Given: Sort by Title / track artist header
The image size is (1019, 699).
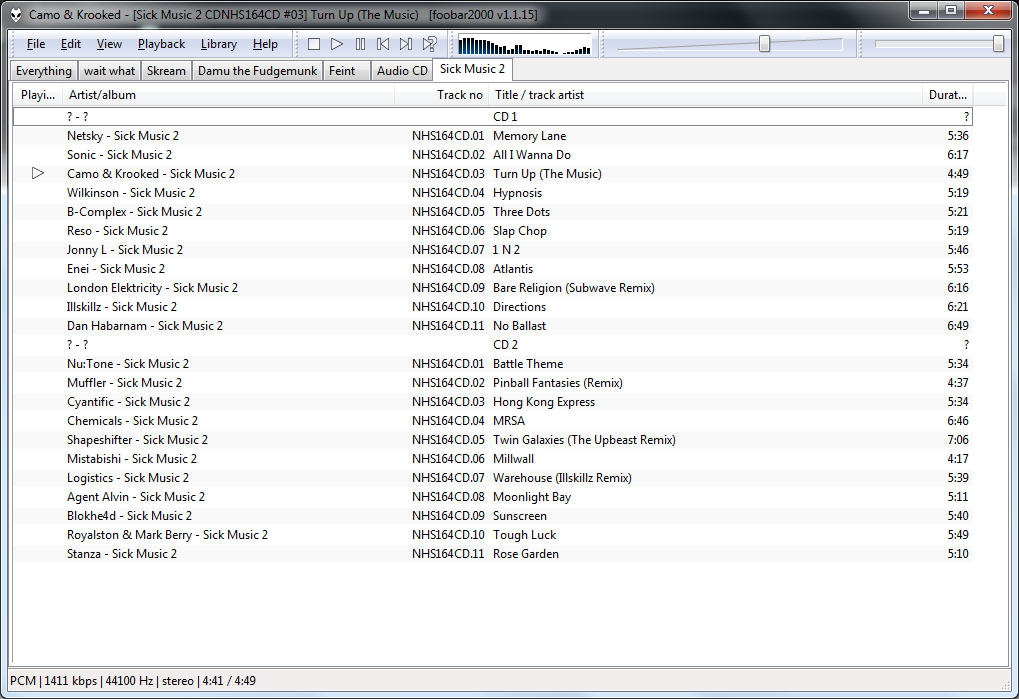Looking at the screenshot, I should pos(705,95).
